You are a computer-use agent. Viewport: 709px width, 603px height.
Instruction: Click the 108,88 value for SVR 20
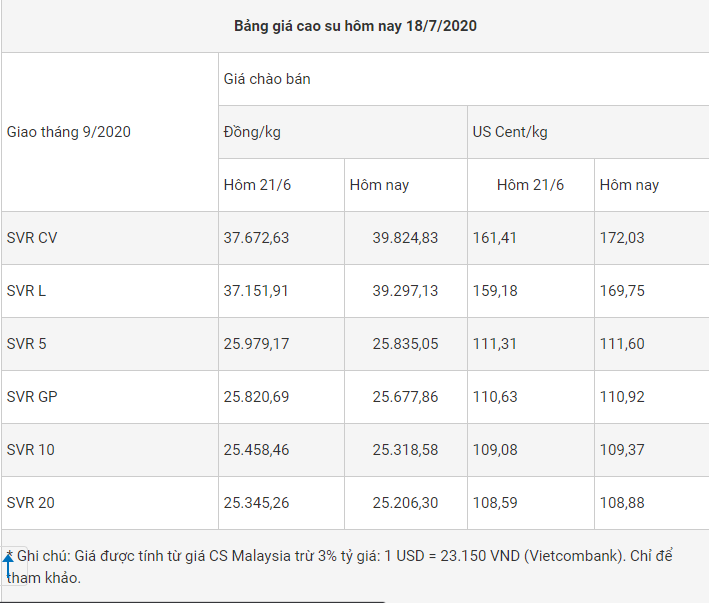pos(622,503)
